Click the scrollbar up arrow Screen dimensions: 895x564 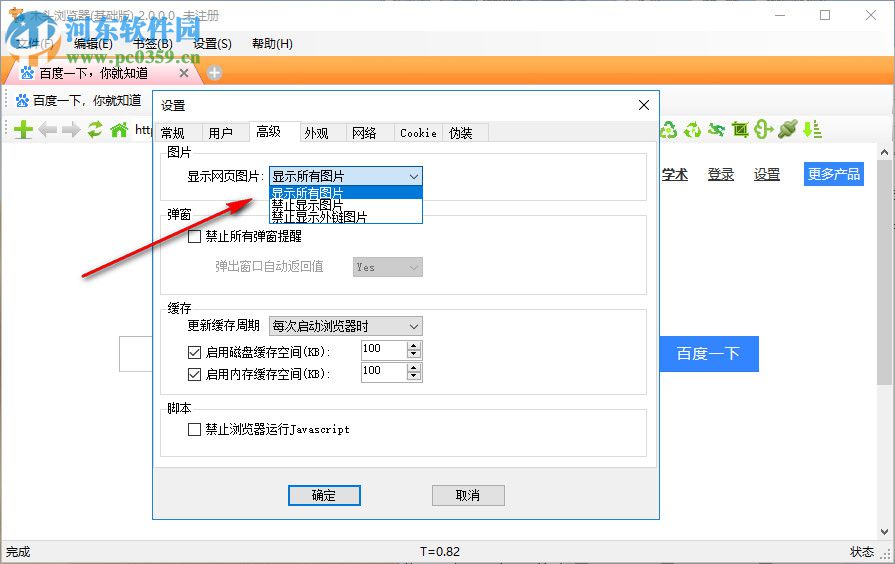[x=884, y=152]
